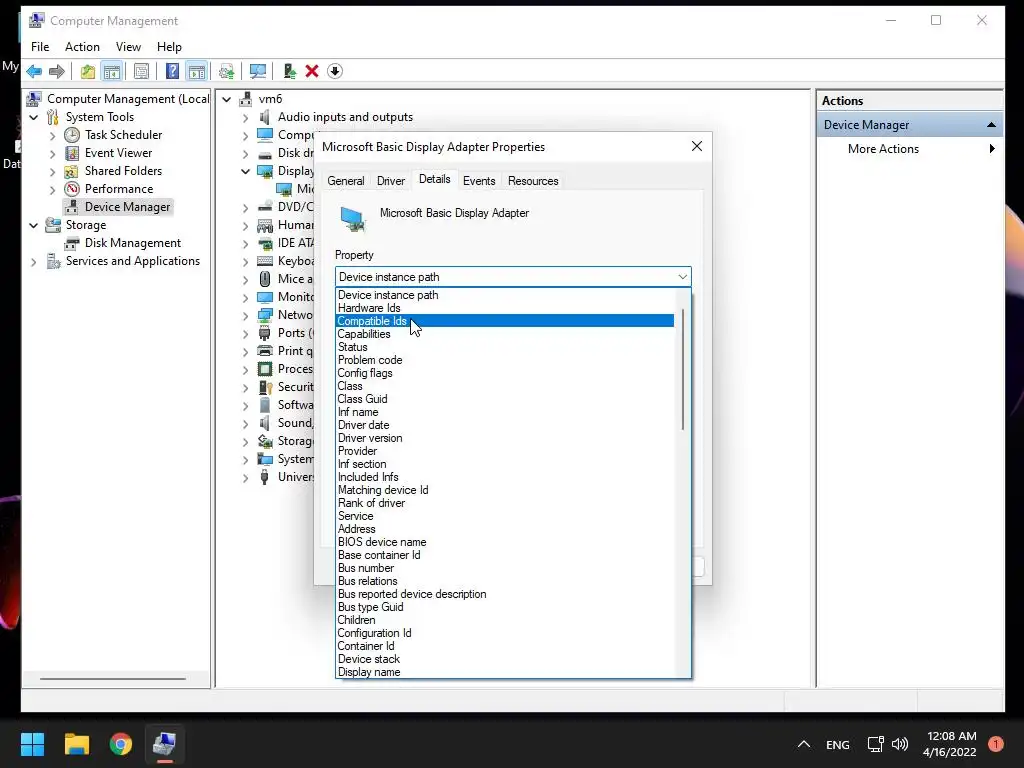Switch to the Resources tab
Screen dimensions: 1024x768
click(x=533, y=181)
